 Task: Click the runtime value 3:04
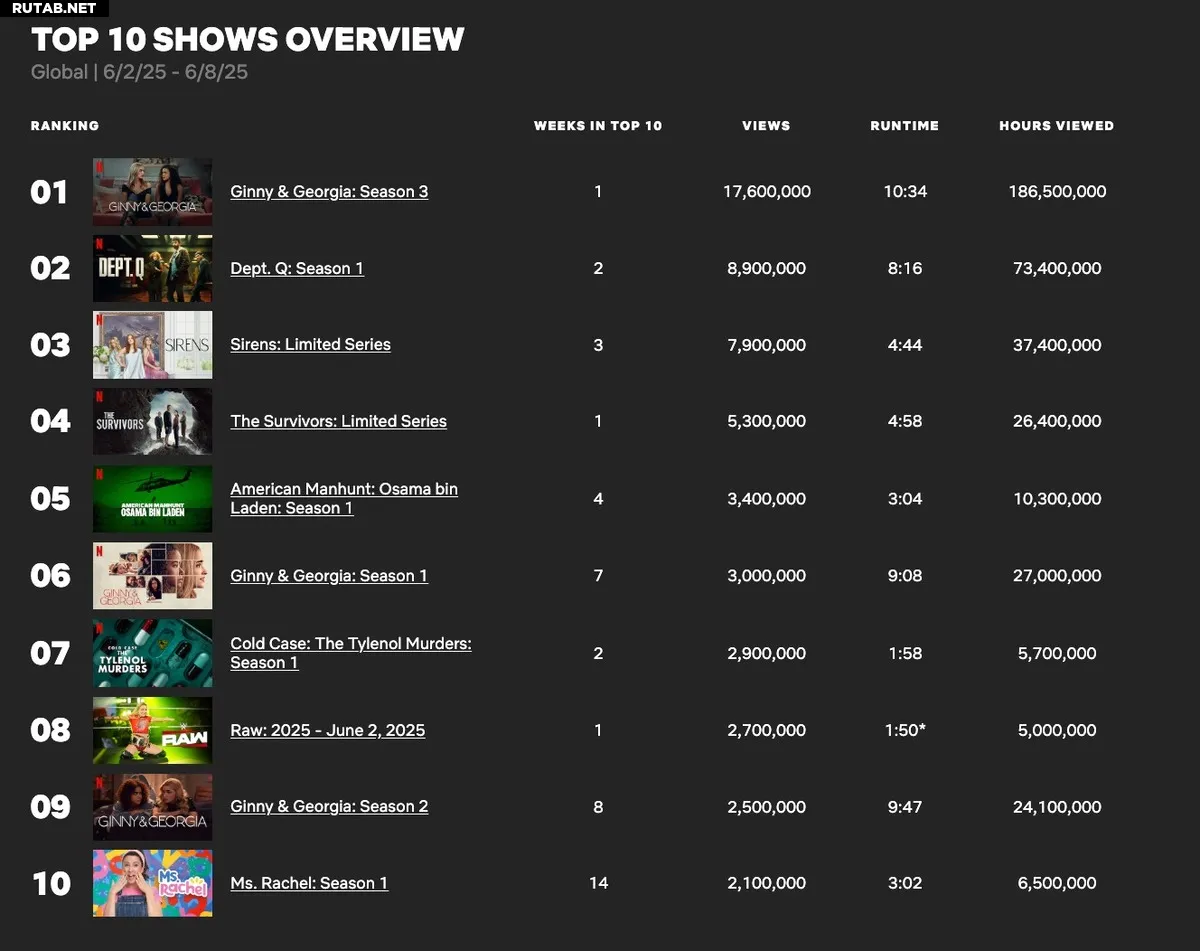pyautogui.click(x=905, y=498)
